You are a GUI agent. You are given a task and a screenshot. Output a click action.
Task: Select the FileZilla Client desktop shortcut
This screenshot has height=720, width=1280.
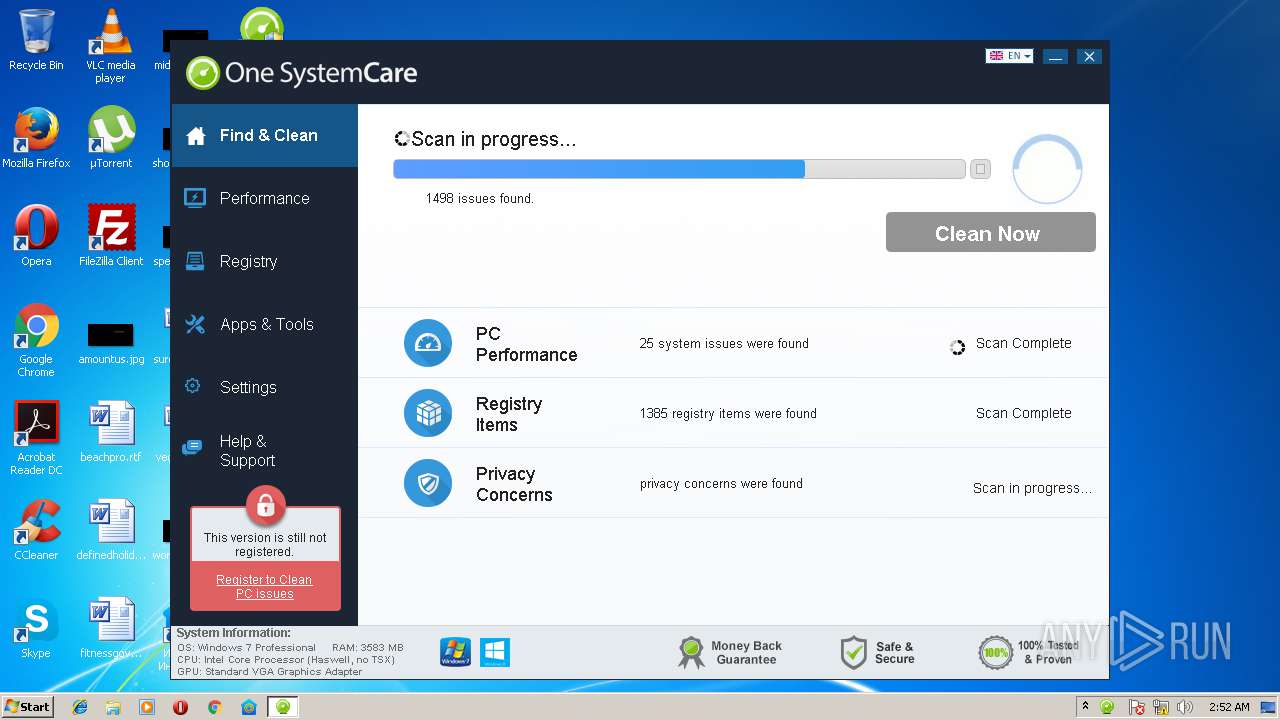(x=110, y=236)
